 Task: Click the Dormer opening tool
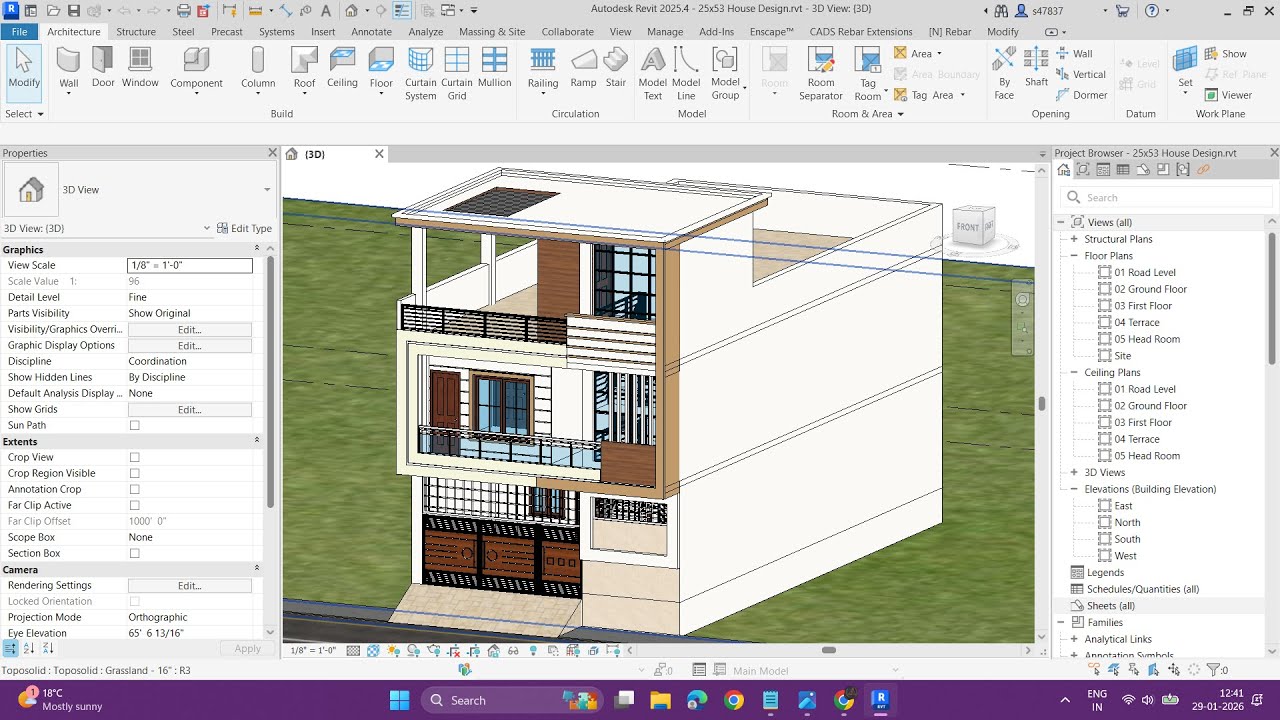click(1082, 95)
